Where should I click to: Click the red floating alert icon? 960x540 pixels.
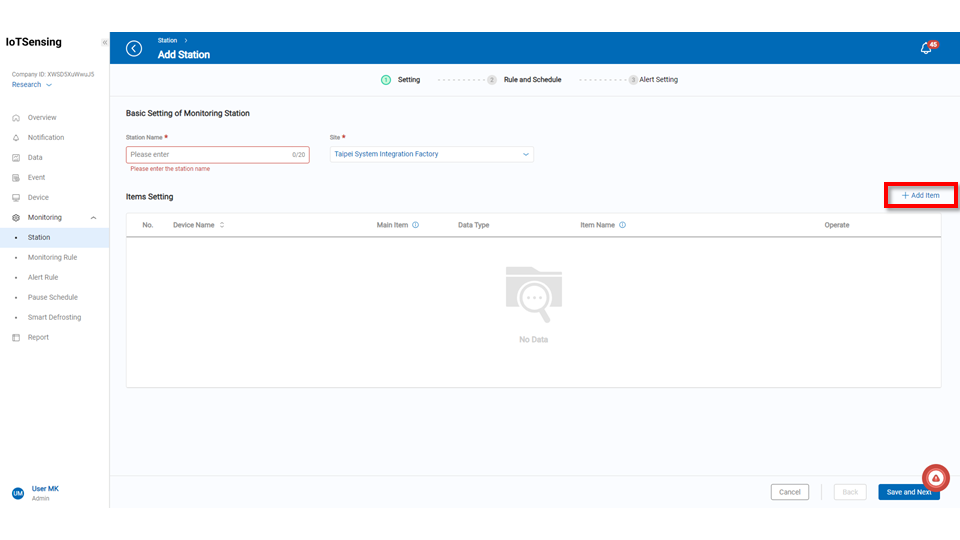(935, 478)
